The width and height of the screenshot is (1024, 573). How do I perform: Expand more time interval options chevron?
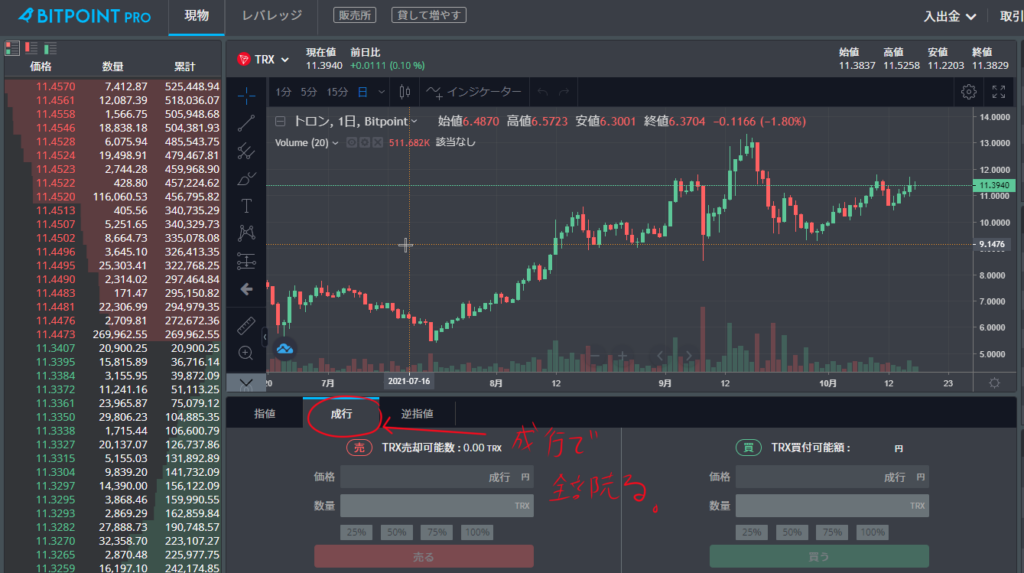pos(381,92)
